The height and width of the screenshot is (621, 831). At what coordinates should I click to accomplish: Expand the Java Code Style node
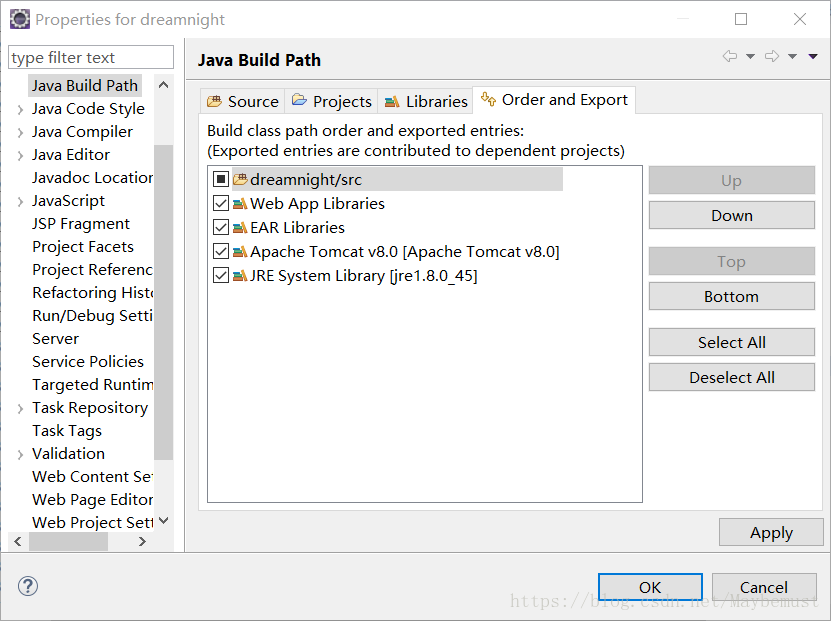pyautogui.click(x=20, y=110)
